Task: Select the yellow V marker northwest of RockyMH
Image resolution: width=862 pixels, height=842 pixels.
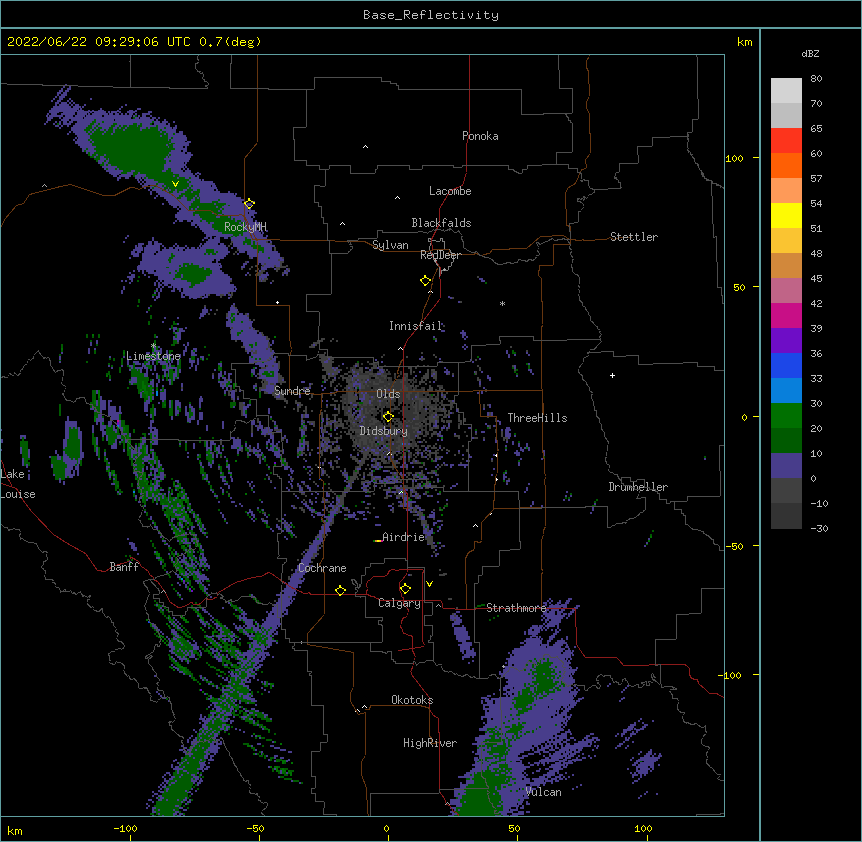Action: click(x=175, y=184)
